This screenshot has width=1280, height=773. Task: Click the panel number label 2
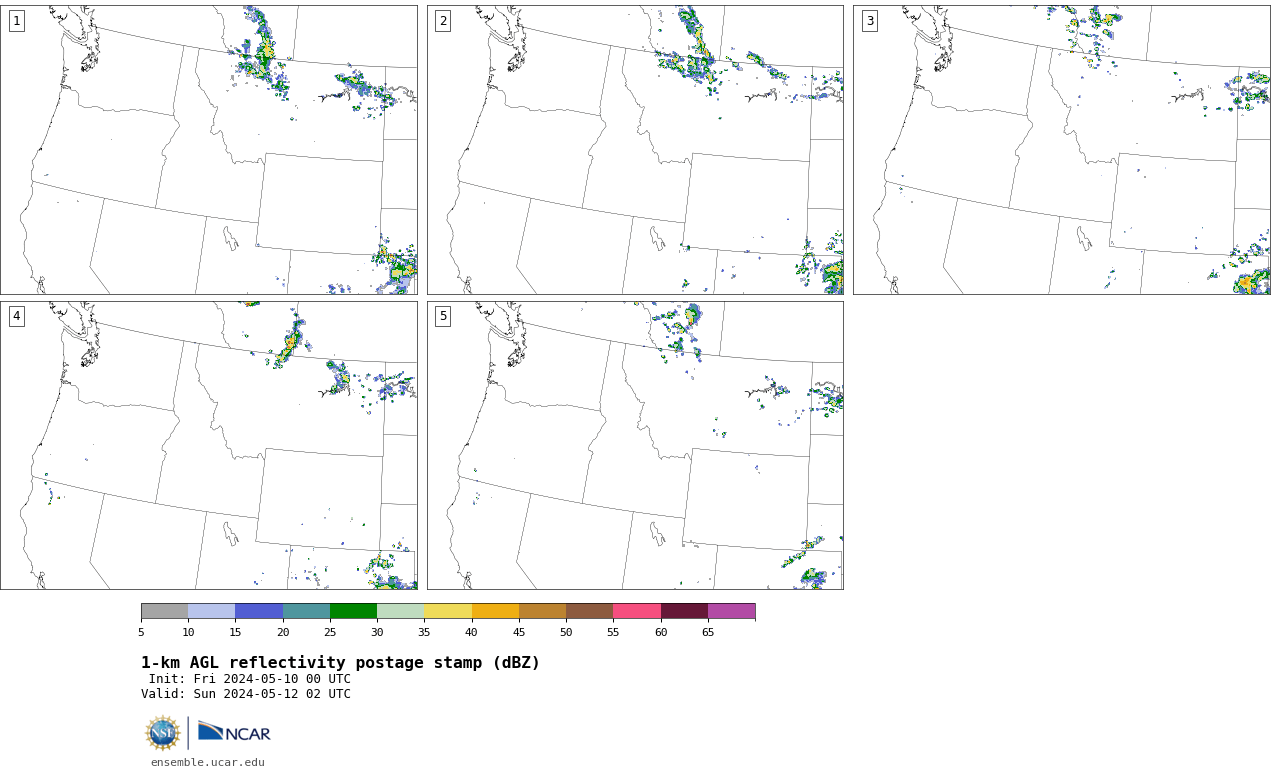pyautogui.click(x=443, y=21)
